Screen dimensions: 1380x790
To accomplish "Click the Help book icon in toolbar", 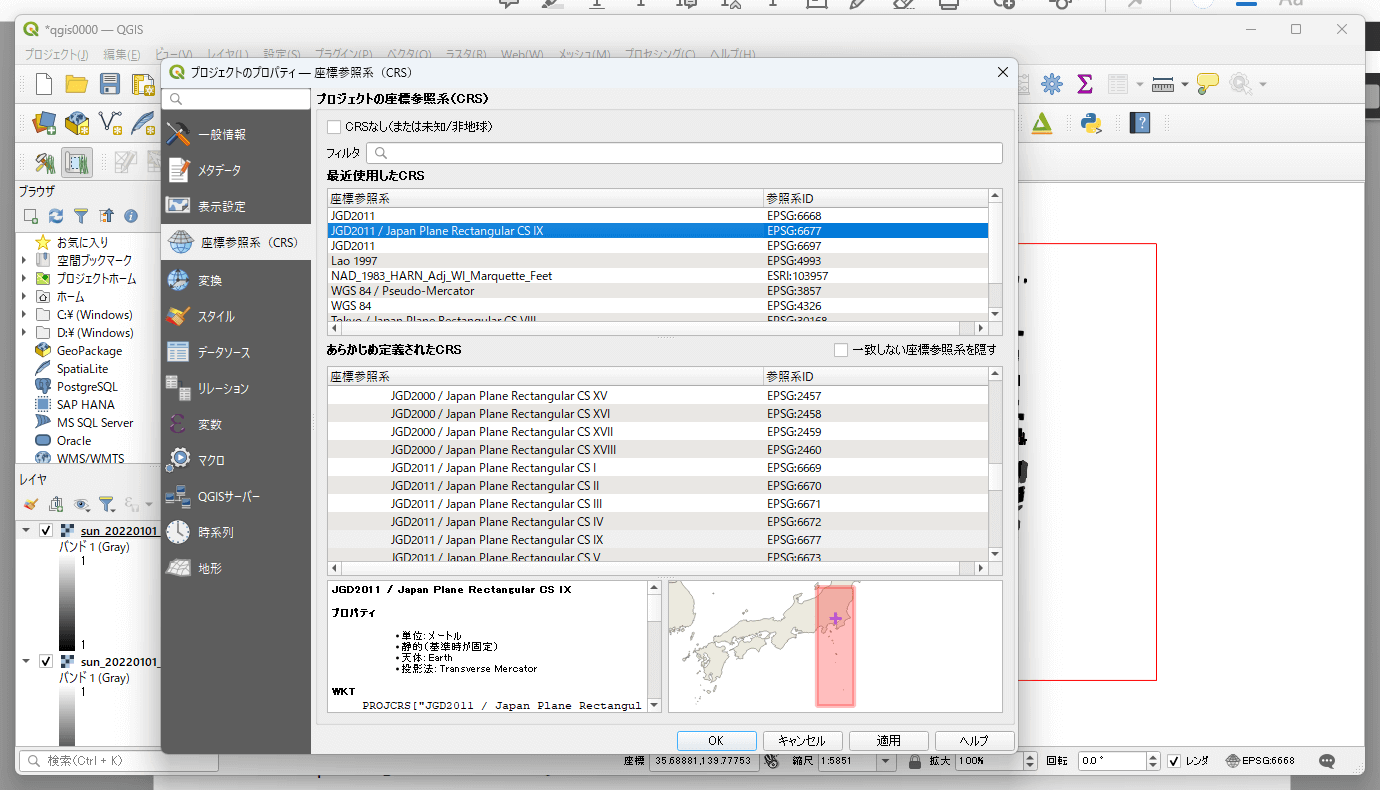I will [x=1140, y=123].
